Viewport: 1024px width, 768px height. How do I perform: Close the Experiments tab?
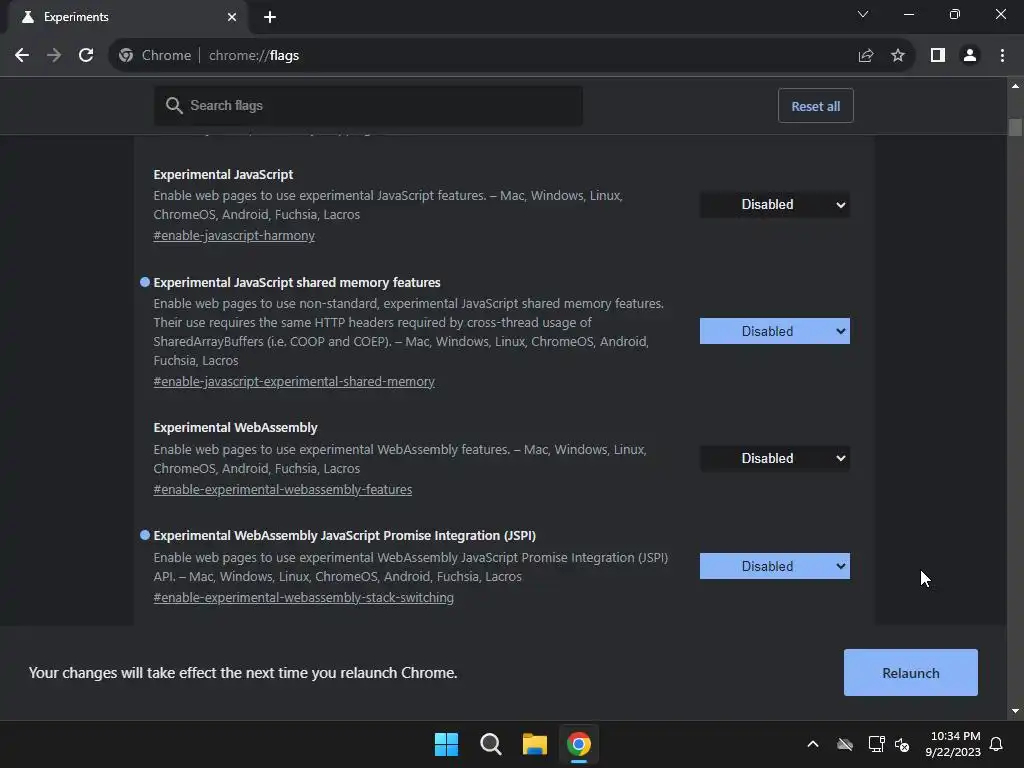[232, 17]
